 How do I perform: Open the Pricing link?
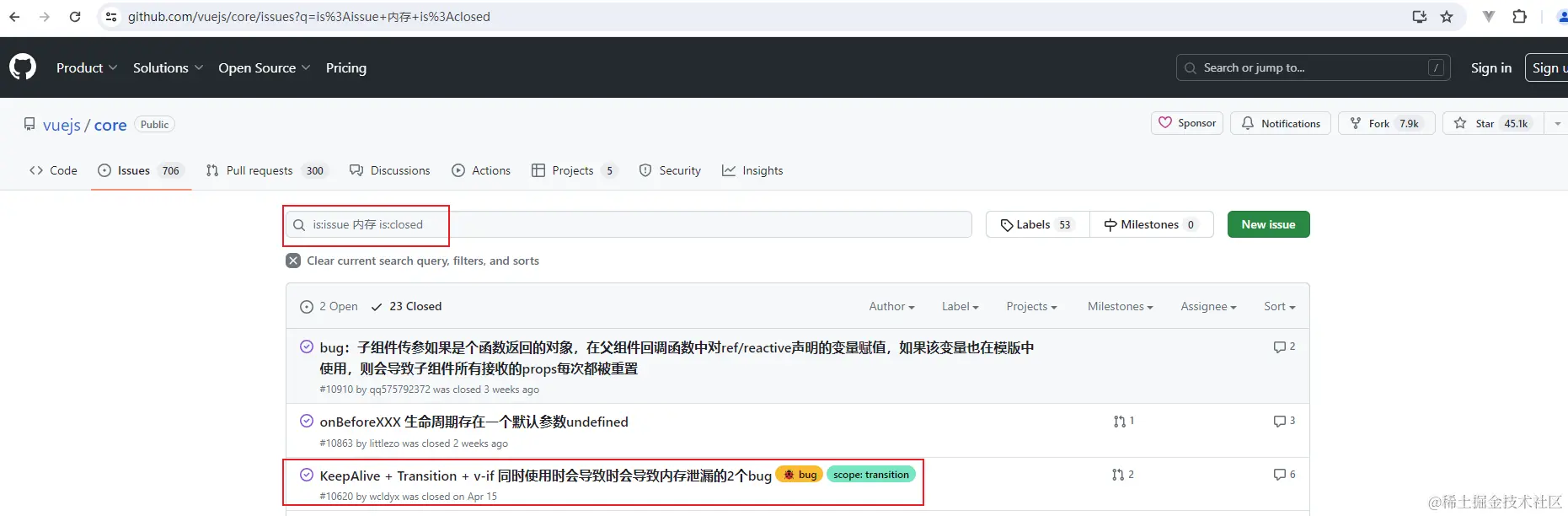pos(346,67)
